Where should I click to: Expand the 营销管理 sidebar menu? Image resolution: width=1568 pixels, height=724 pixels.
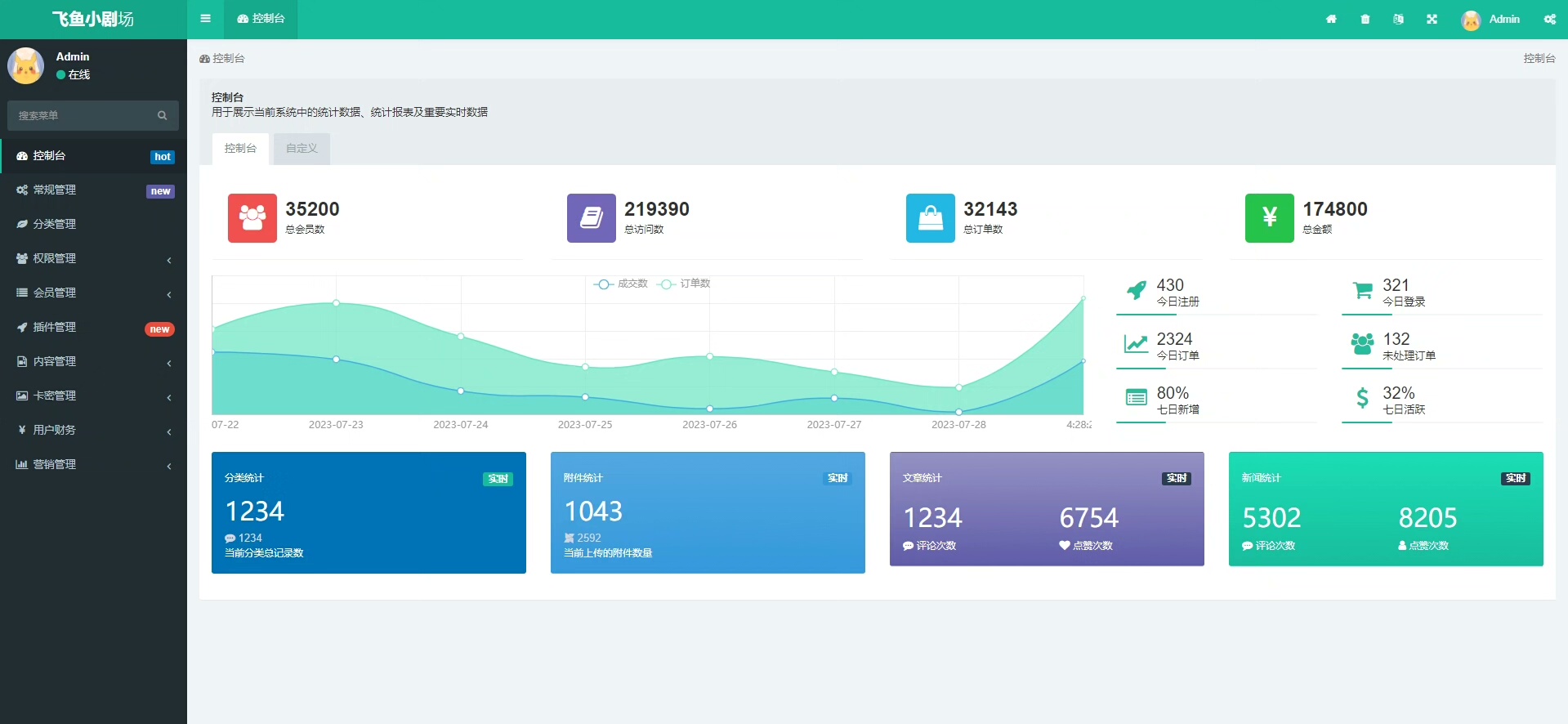[x=93, y=464]
